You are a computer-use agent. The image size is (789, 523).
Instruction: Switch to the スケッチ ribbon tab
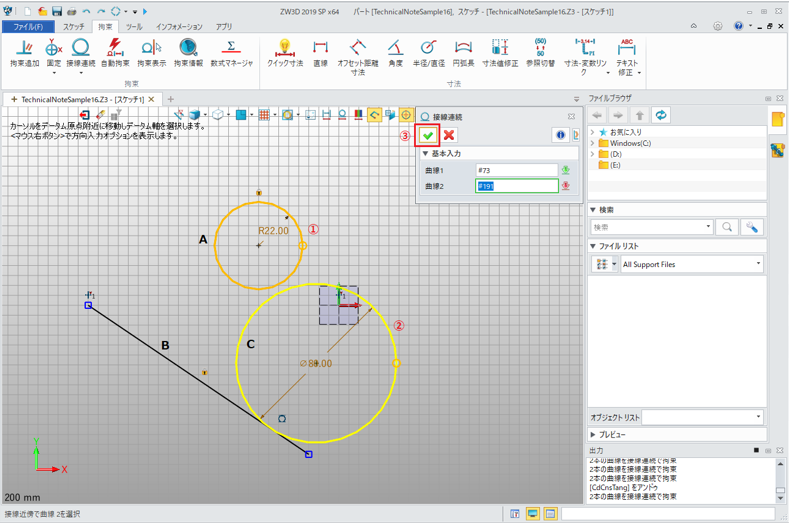tap(73, 27)
